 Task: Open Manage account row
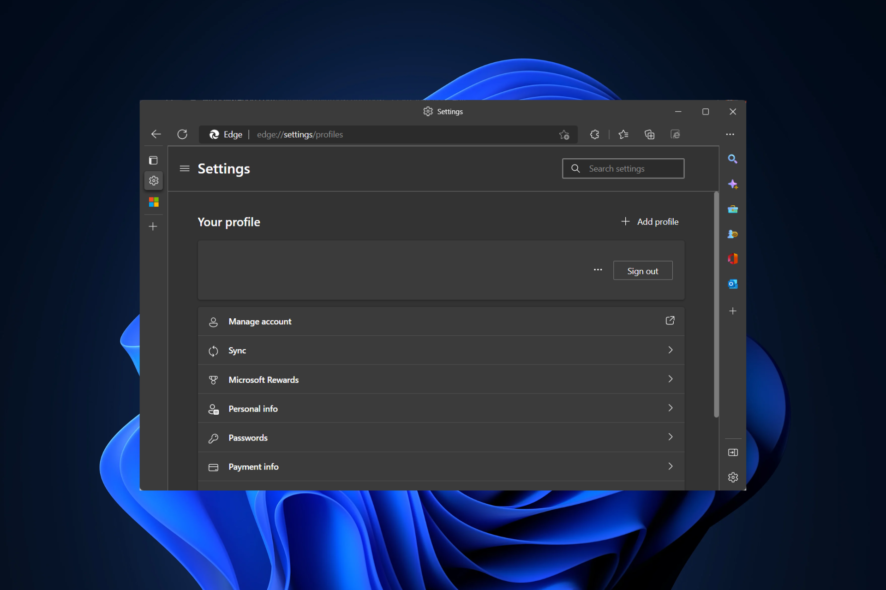(x=441, y=322)
